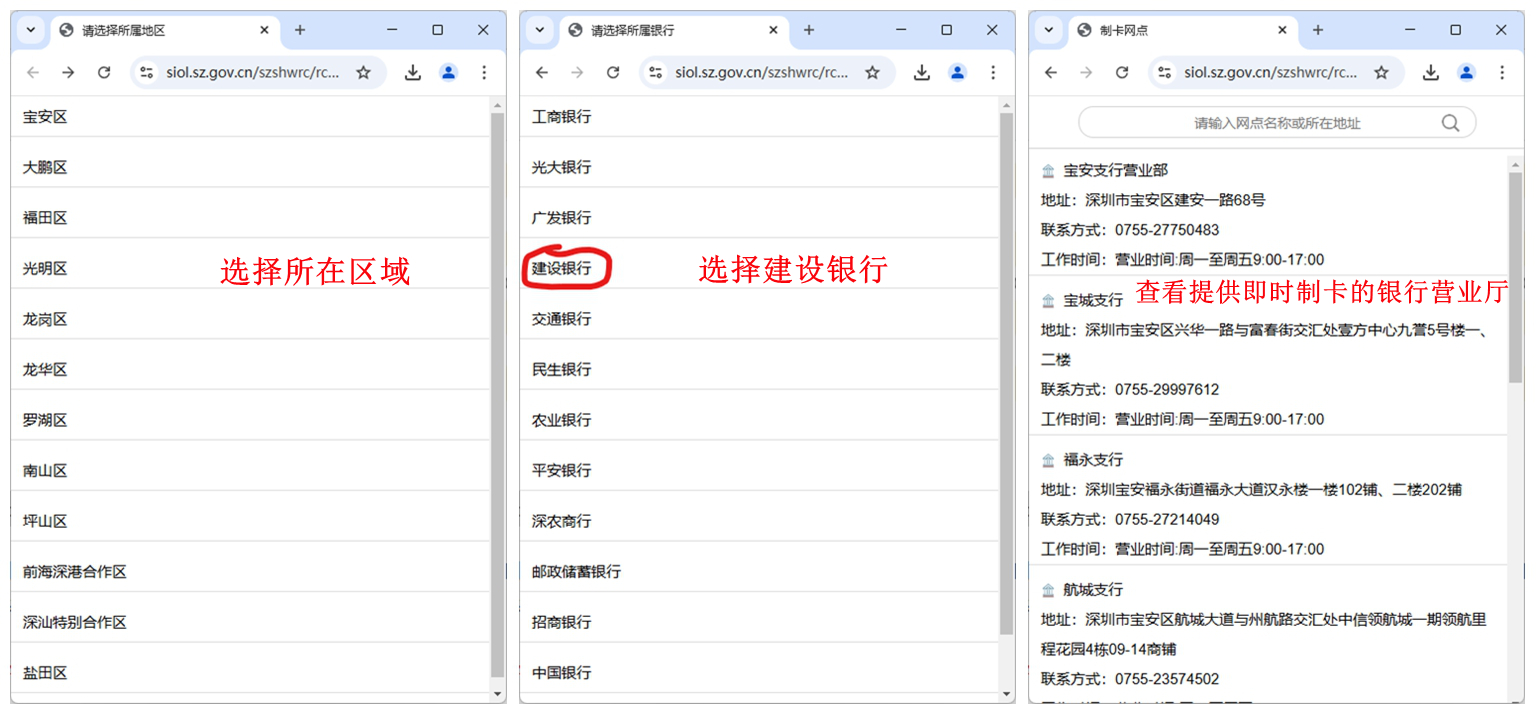Select 建设银行 in the bank list
Screen dimensions: 1538x716
point(759,268)
